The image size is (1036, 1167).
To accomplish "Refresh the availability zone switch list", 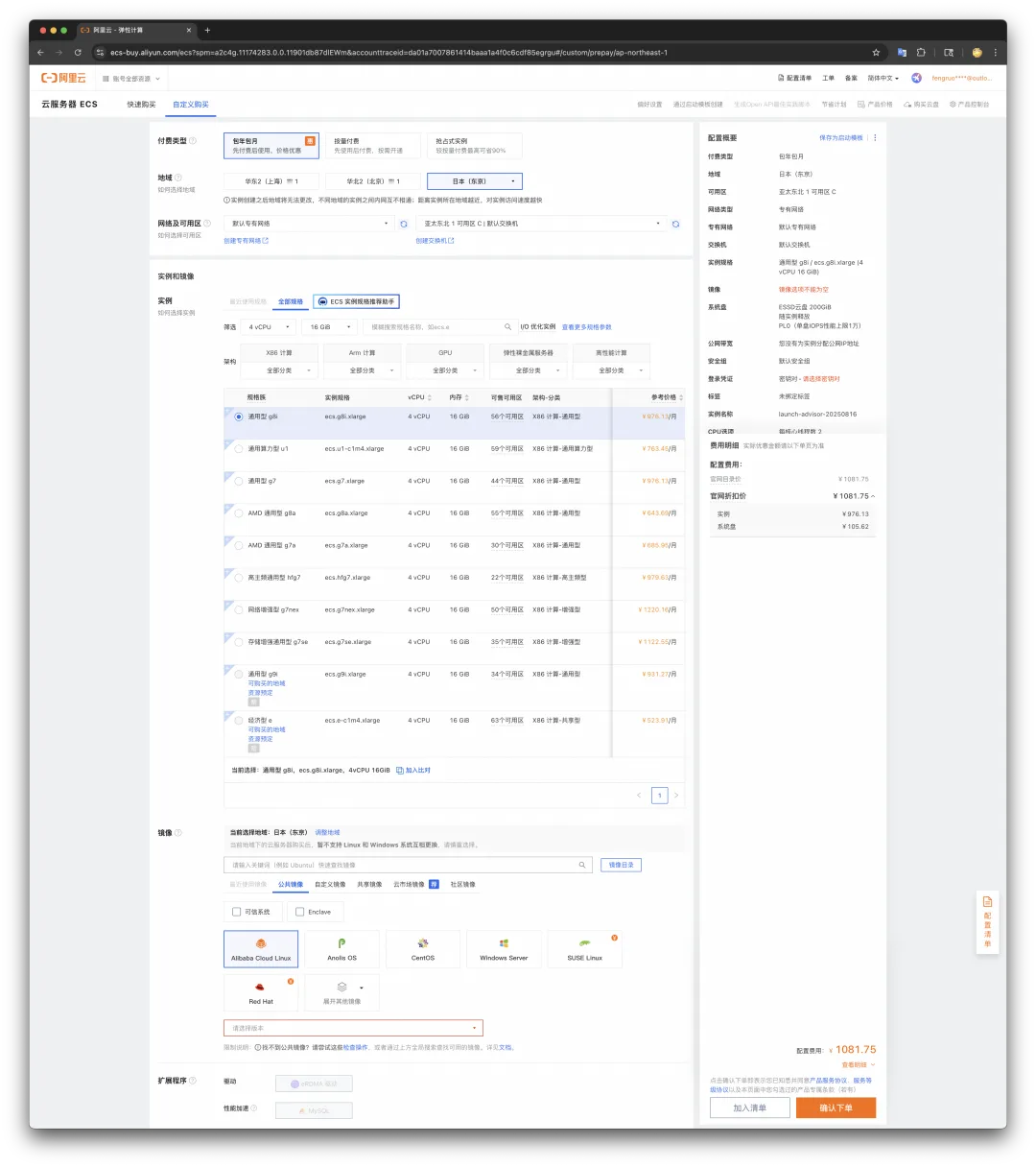I will 675,224.
